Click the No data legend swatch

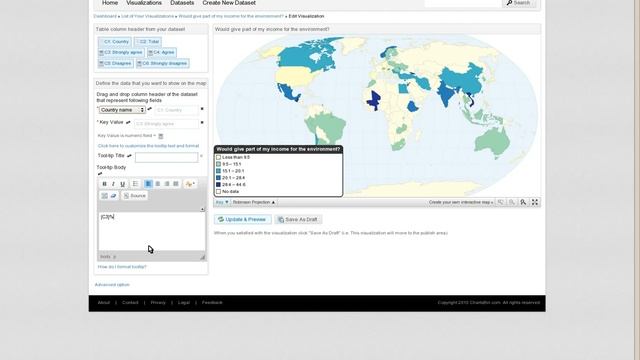[218, 191]
